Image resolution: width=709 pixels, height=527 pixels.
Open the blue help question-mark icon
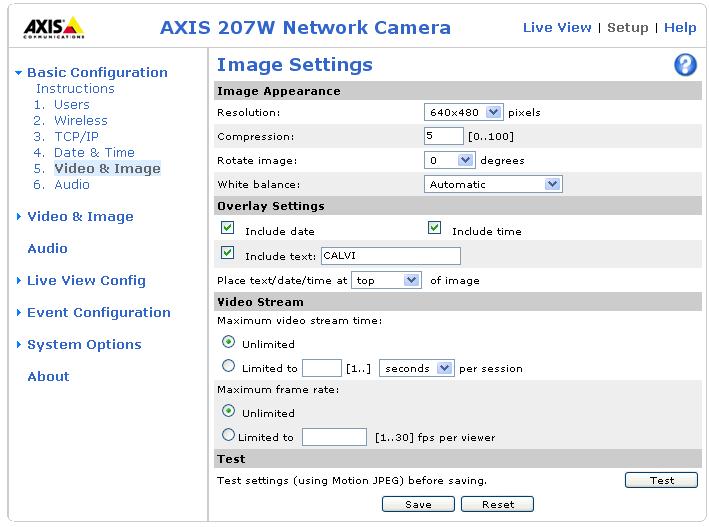685,65
